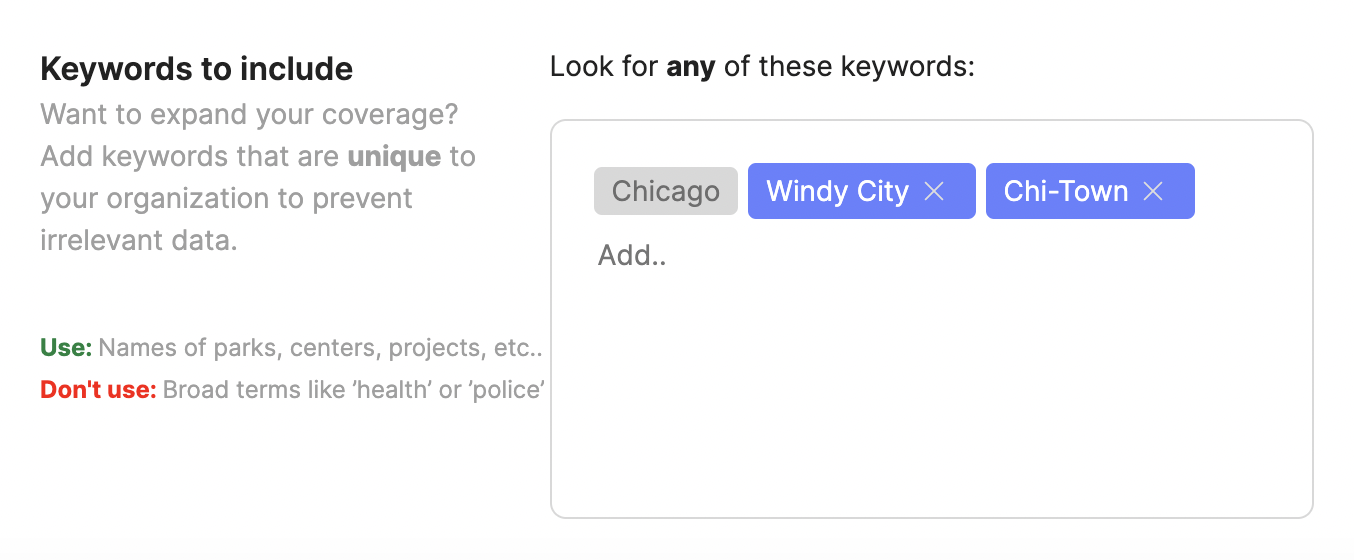Click the 'irrelevant data.' description line
The height and width of the screenshot is (560, 1354).
(x=139, y=241)
